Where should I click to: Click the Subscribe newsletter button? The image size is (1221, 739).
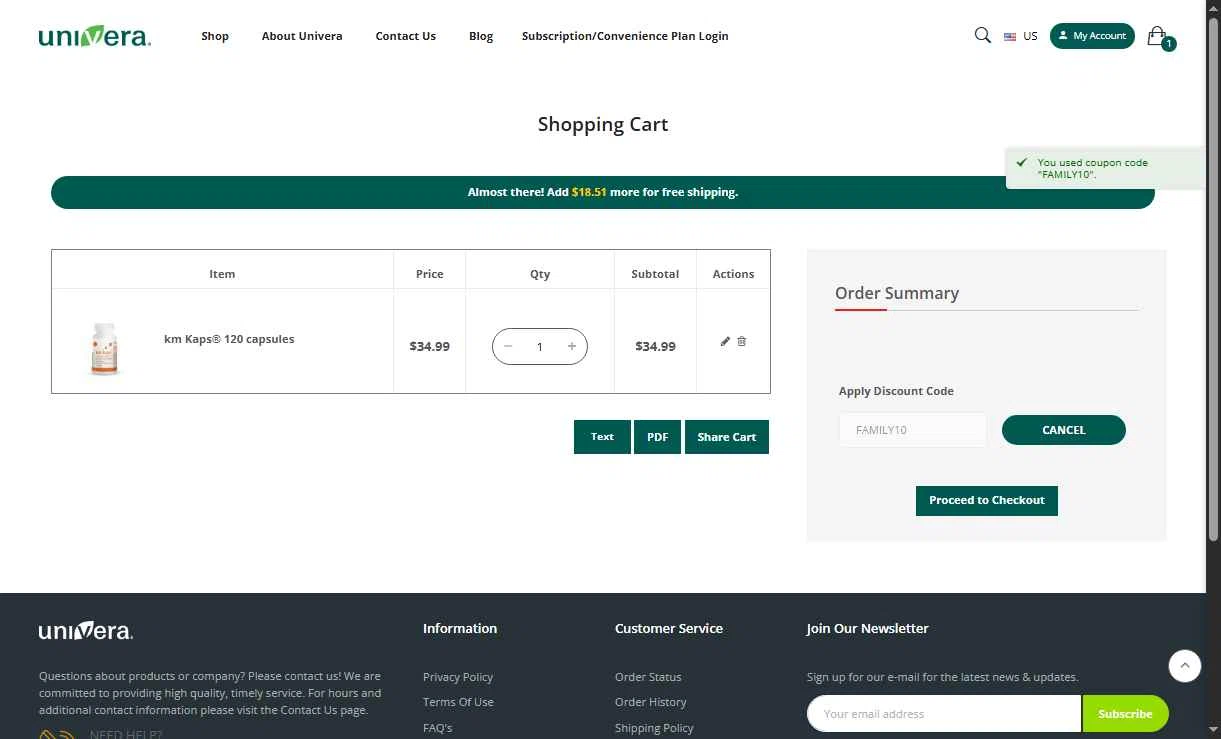click(x=1125, y=714)
